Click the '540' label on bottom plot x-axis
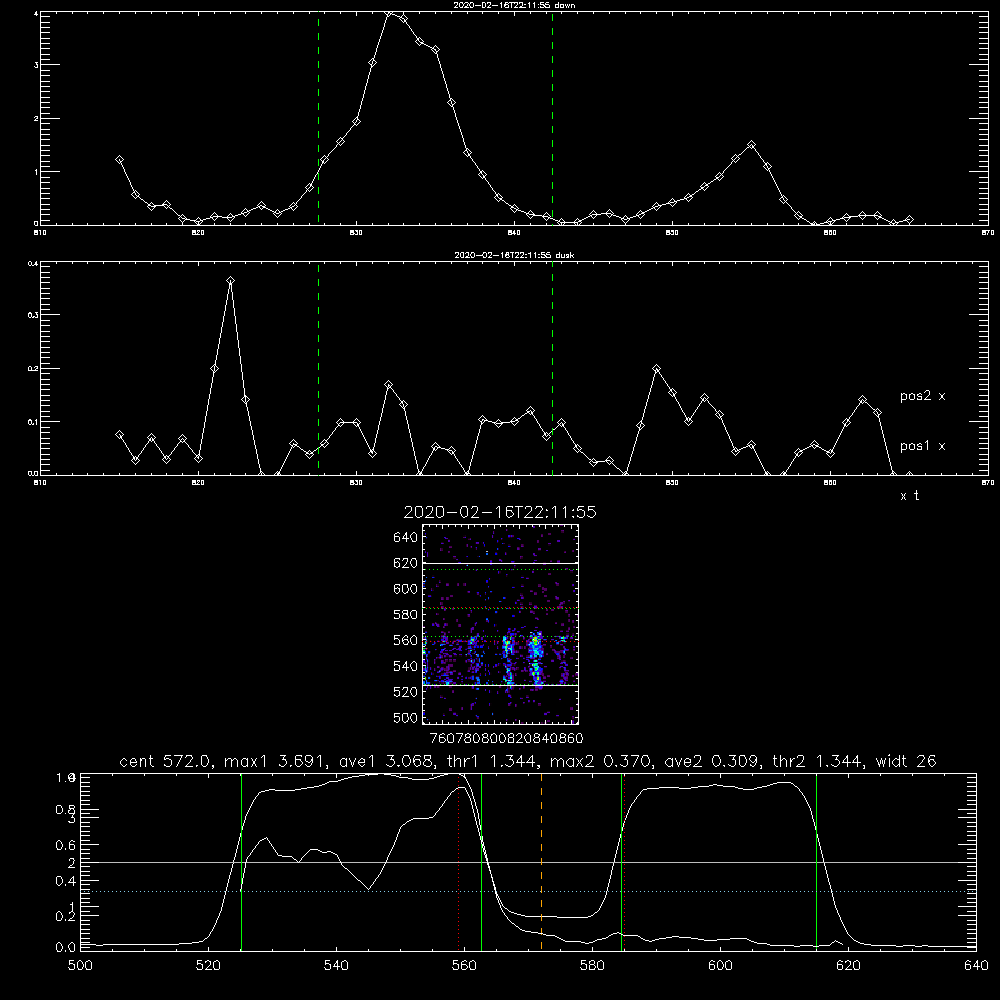The height and width of the screenshot is (1000, 1000). click(x=336, y=965)
